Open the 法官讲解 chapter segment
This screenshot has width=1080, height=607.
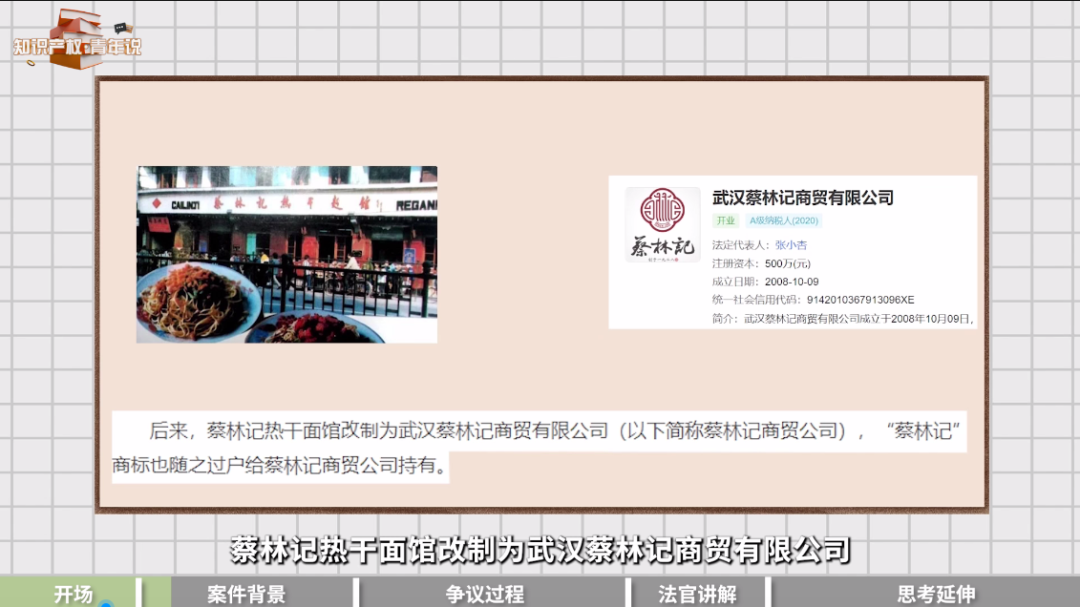[697, 594]
